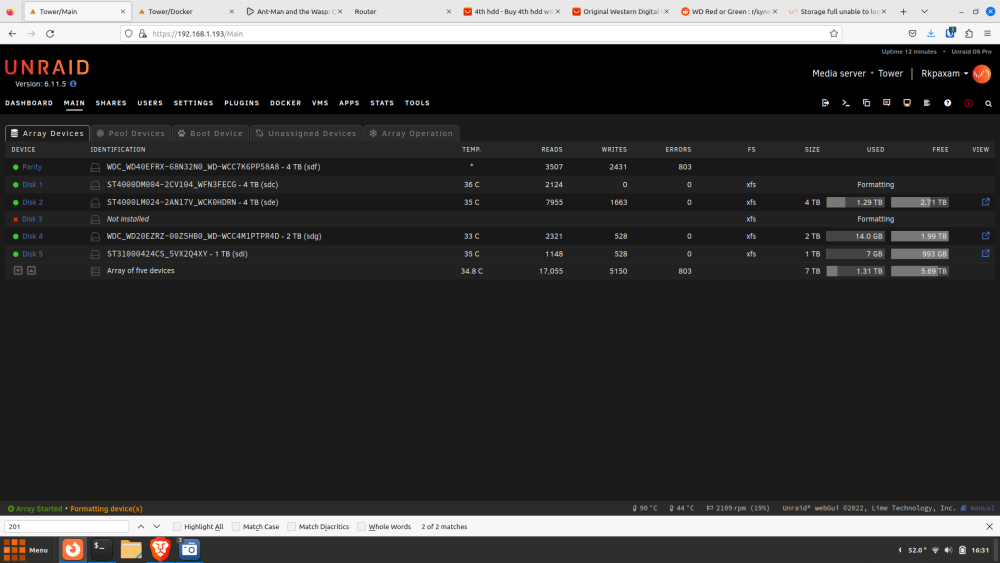Viewport: 1000px width, 563px height.
Task: Switch to the Array Operation tab
Action: (x=411, y=133)
